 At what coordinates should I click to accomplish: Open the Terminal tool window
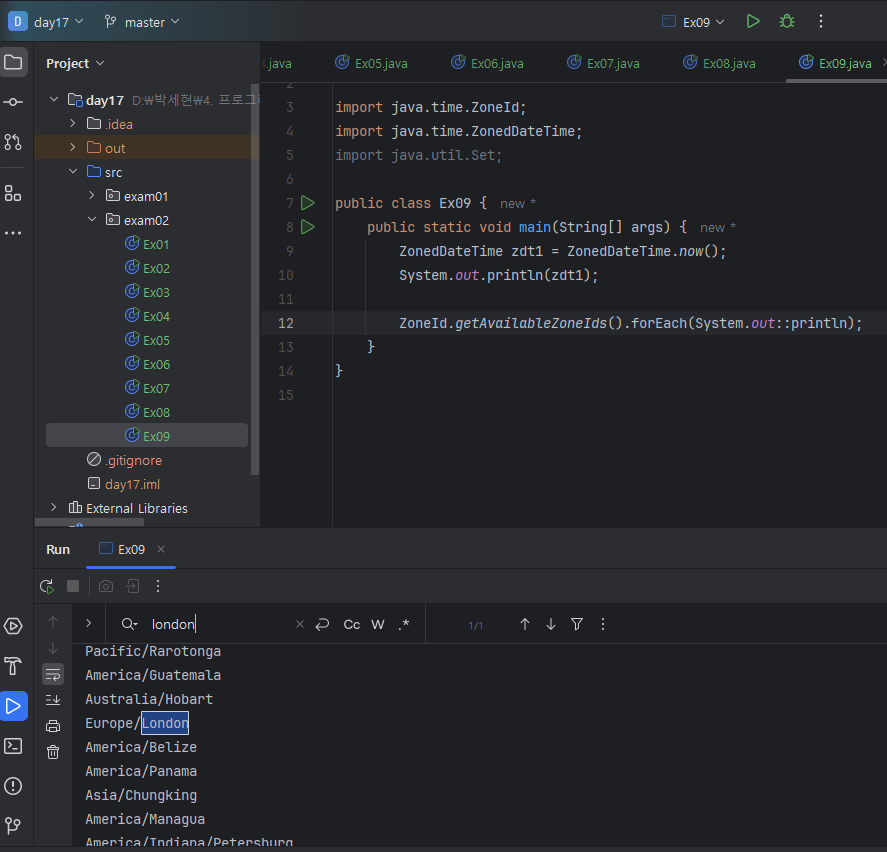click(x=13, y=746)
